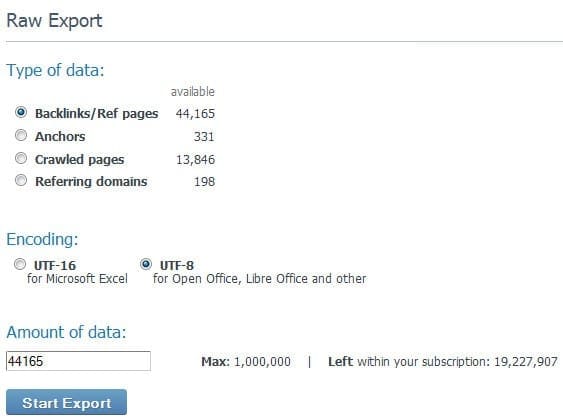Viewport: 563px width, 419px height.
Task: Click the 'Amount of data:' heading
Action: [x=66, y=332]
